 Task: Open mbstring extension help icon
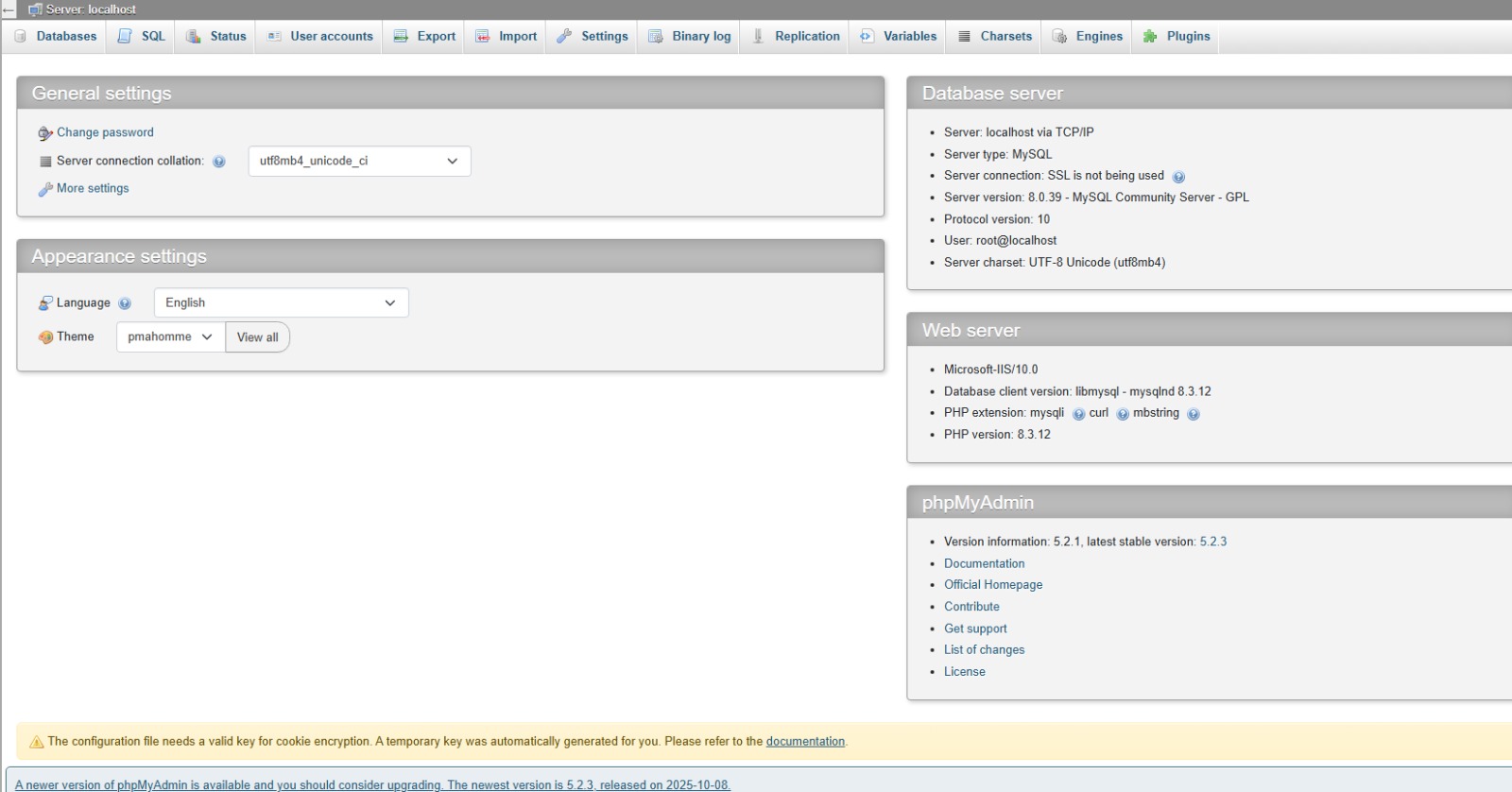(x=1194, y=414)
